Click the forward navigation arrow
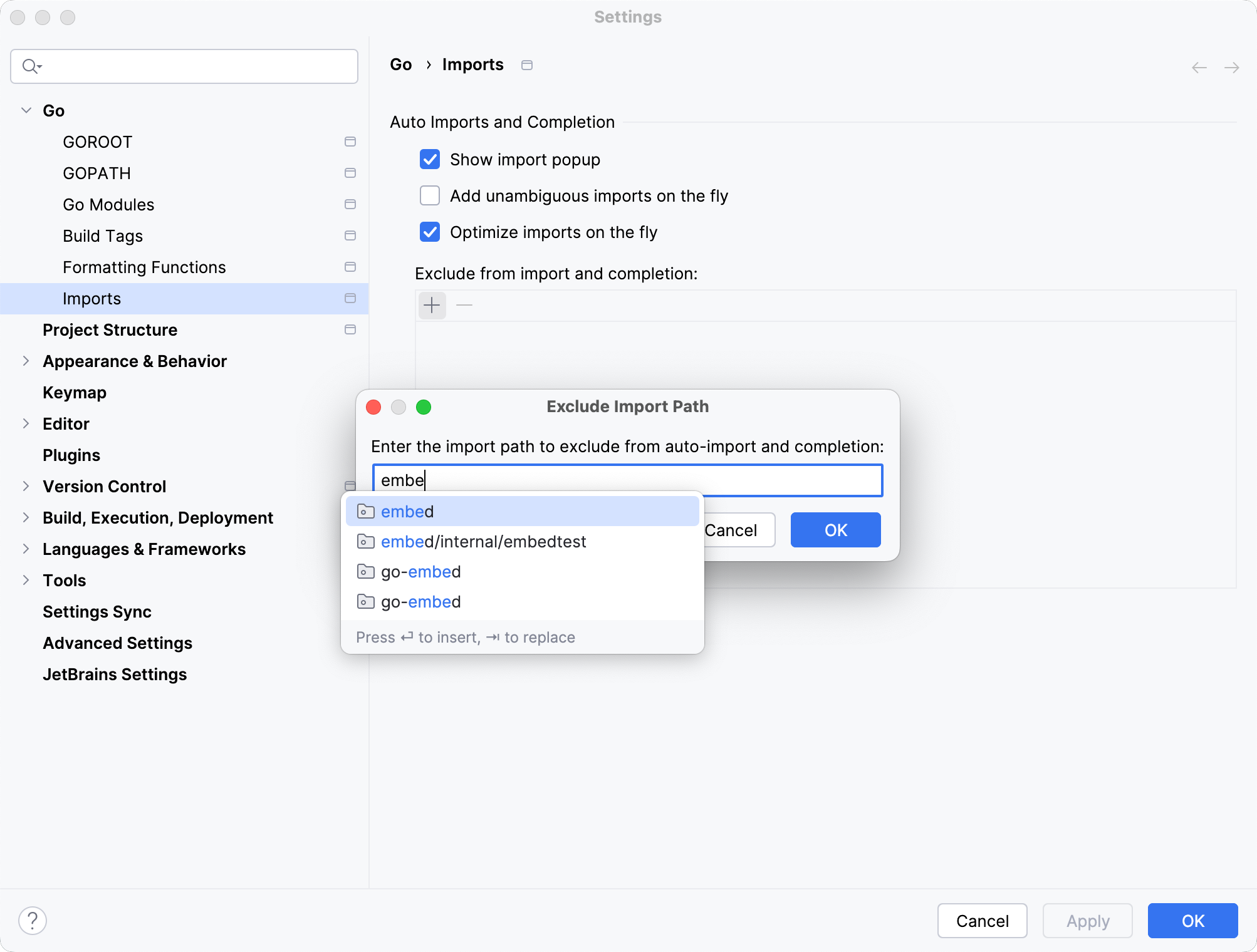This screenshot has width=1257, height=952. (1232, 67)
